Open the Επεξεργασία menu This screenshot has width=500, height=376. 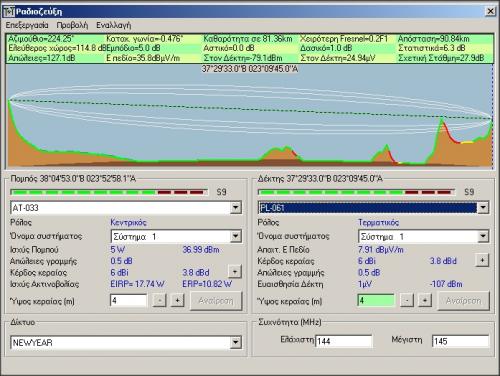(27, 25)
